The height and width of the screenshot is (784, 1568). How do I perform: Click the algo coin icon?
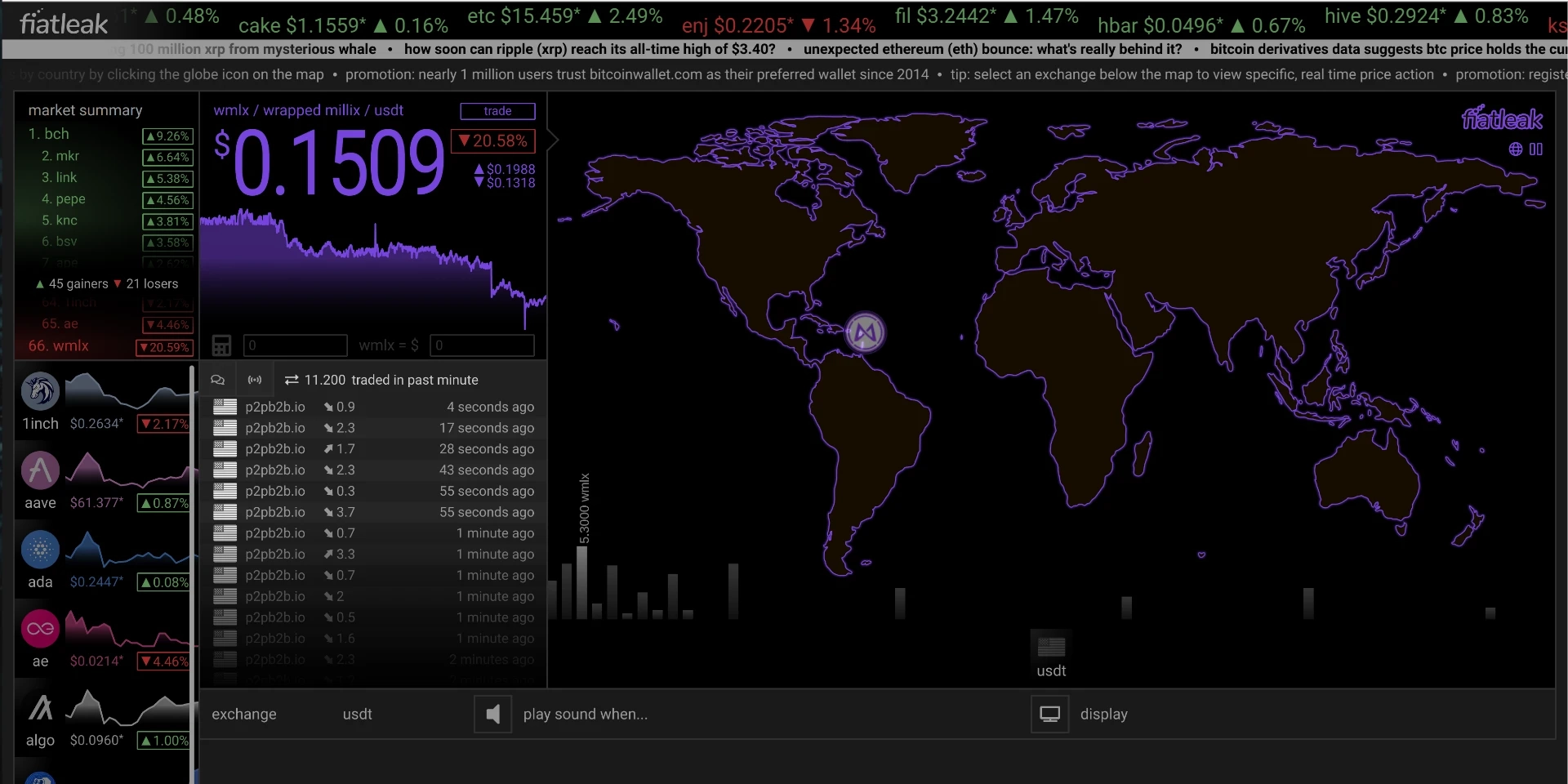pyautogui.click(x=40, y=708)
